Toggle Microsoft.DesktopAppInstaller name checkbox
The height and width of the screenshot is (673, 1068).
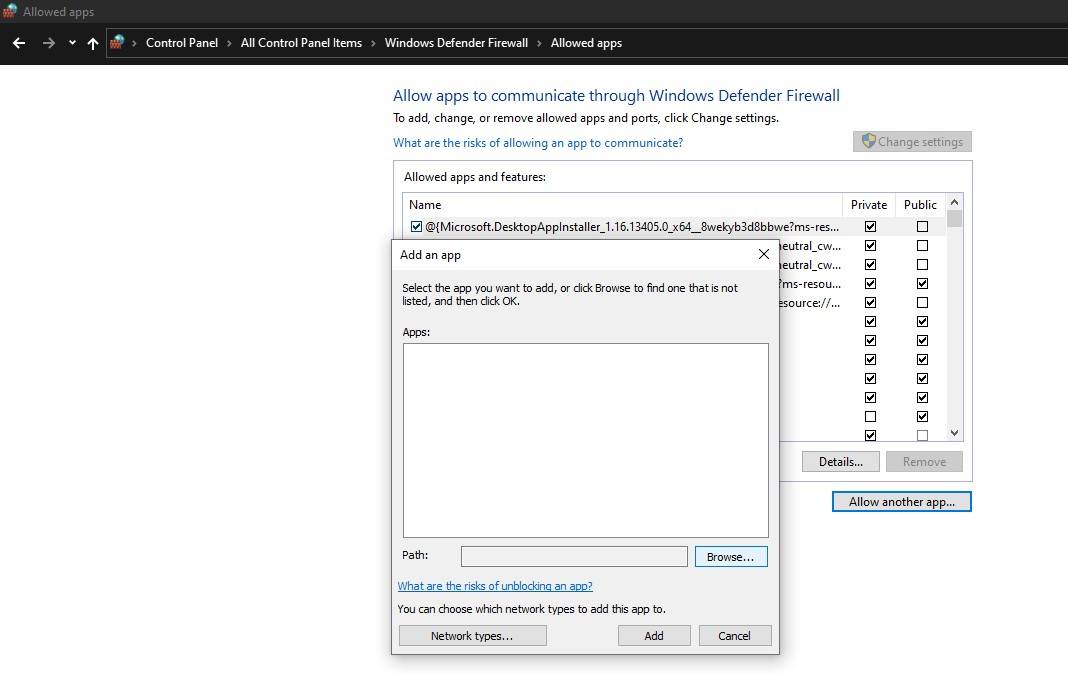tap(416, 227)
